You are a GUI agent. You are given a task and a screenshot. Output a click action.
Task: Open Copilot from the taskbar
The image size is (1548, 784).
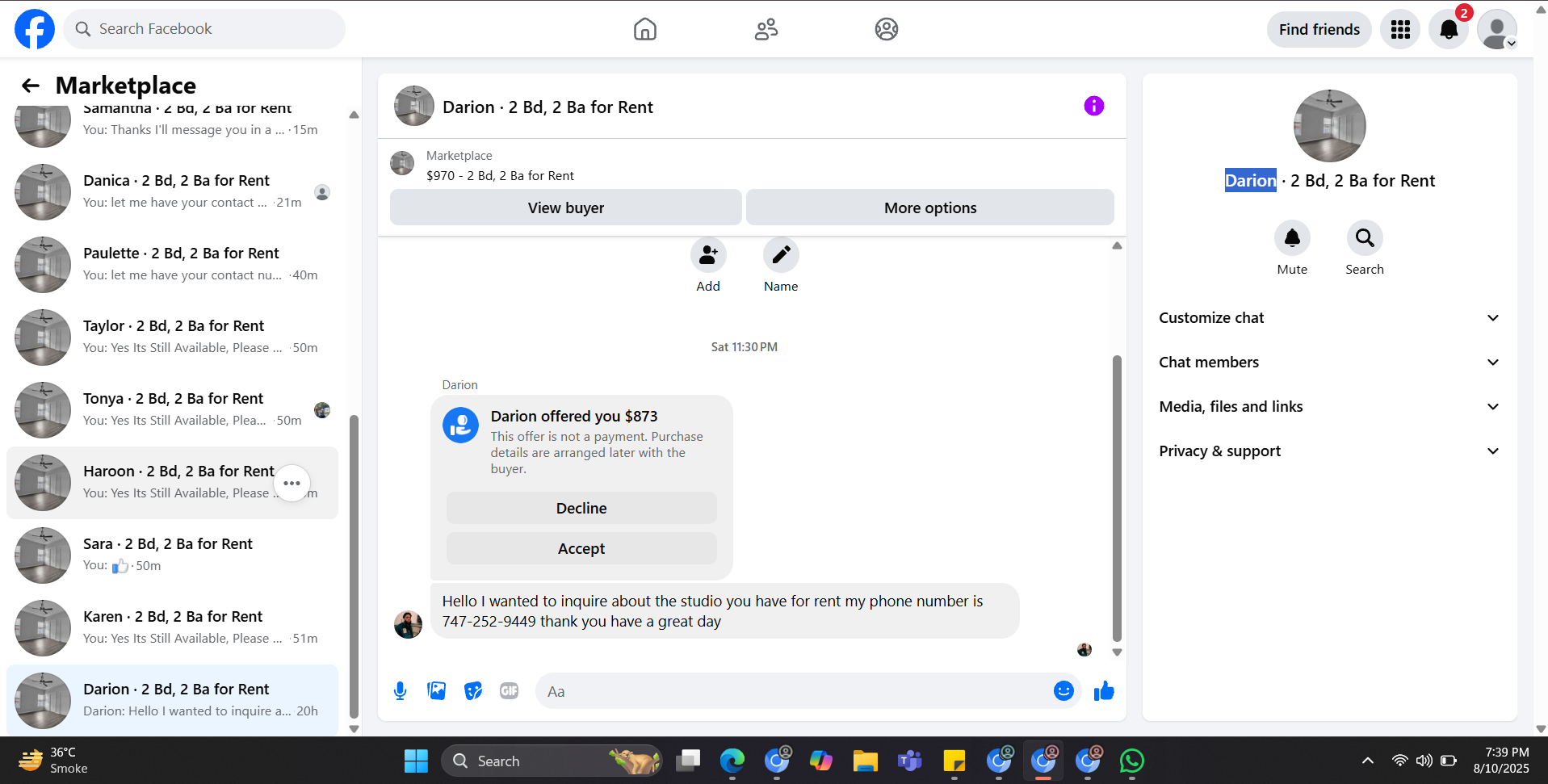(x=821, y=761)
